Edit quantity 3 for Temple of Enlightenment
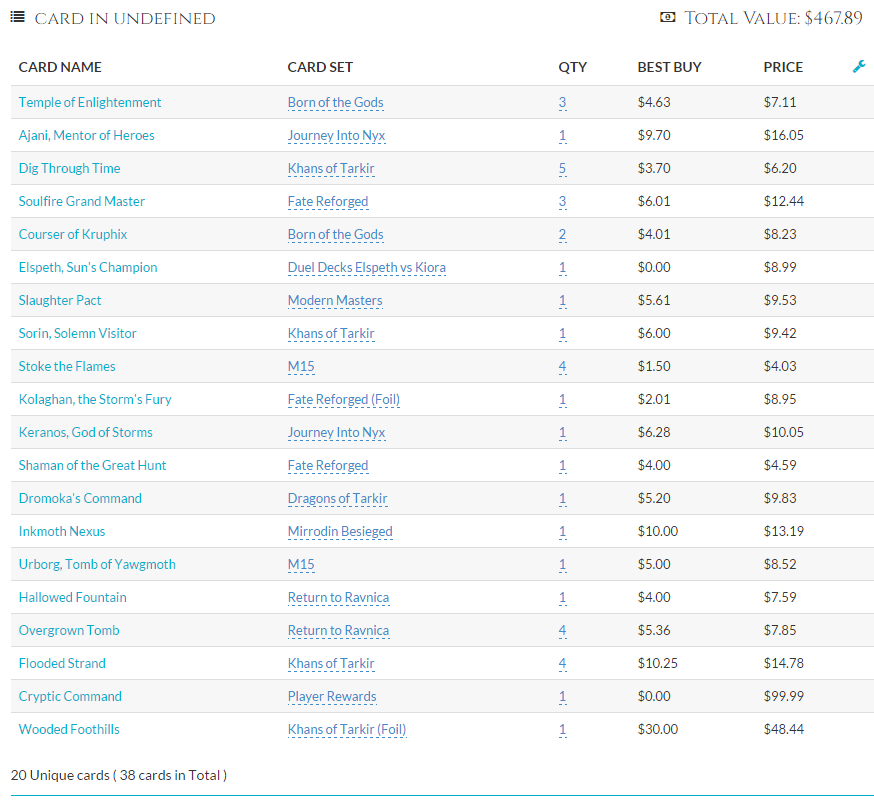874x800 pixels. [562, 103]
